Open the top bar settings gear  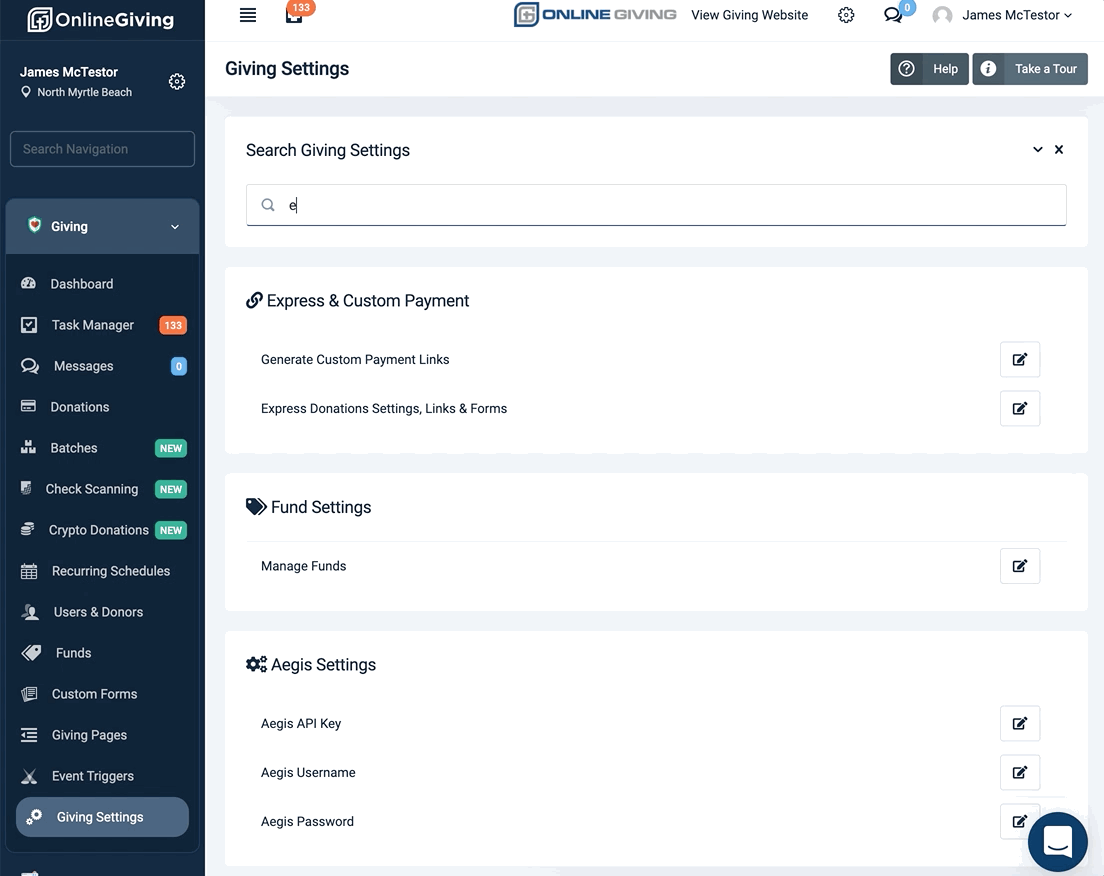click(846, 15)
